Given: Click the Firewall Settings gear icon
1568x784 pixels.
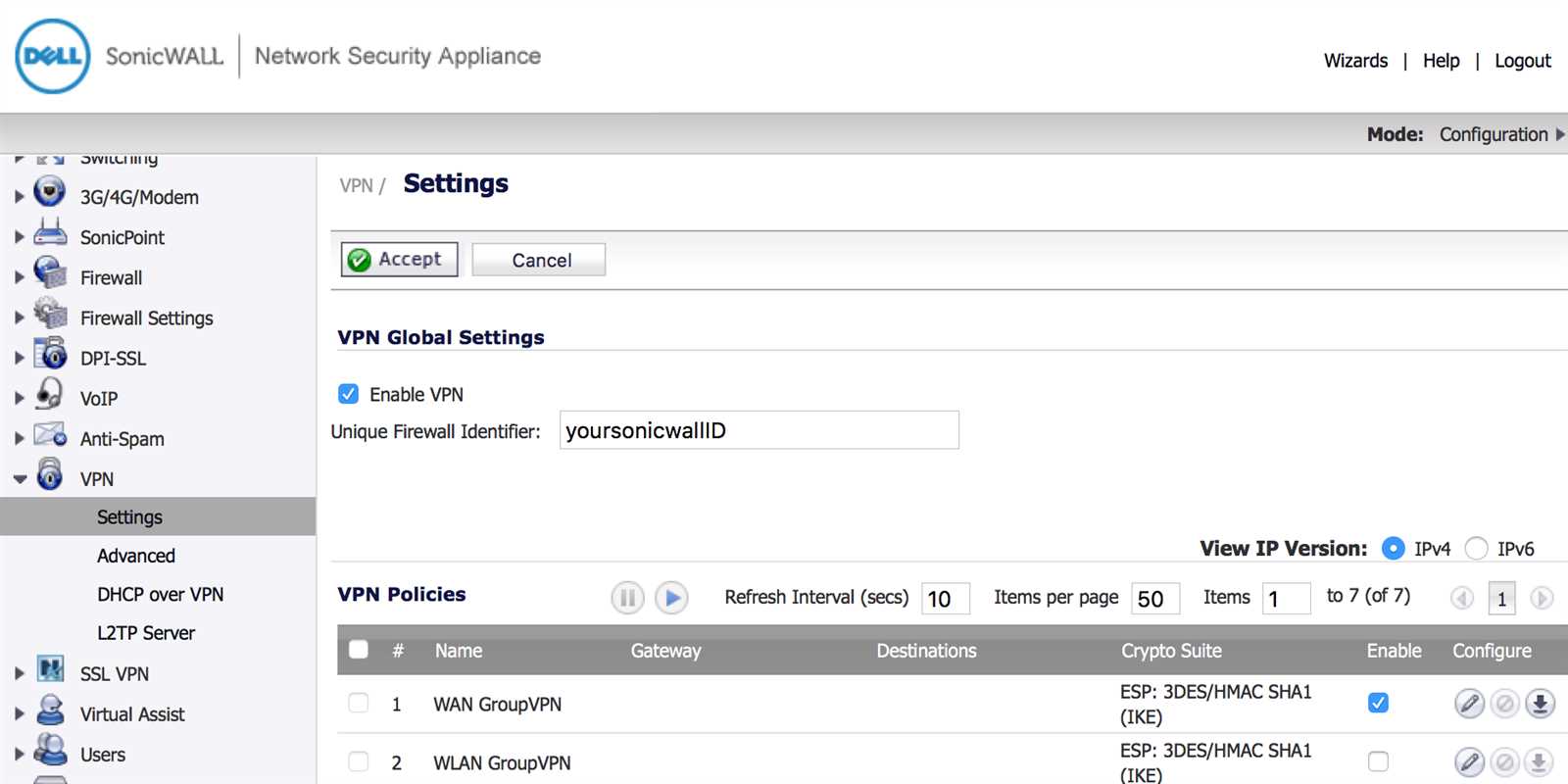Looking at the screenshot, I should click(x=50, y=314).
